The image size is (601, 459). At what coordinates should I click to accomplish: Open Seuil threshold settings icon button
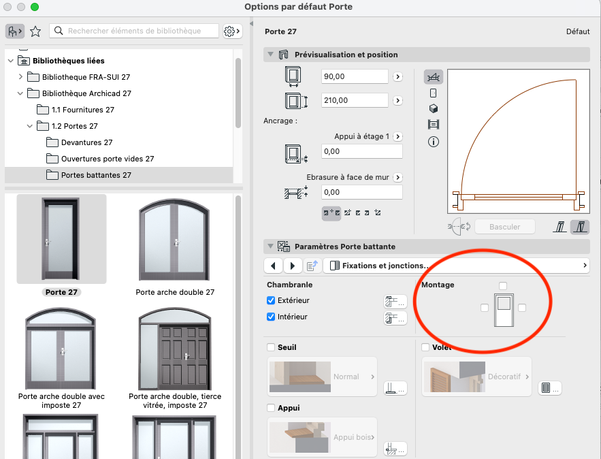tap(395, 388)
